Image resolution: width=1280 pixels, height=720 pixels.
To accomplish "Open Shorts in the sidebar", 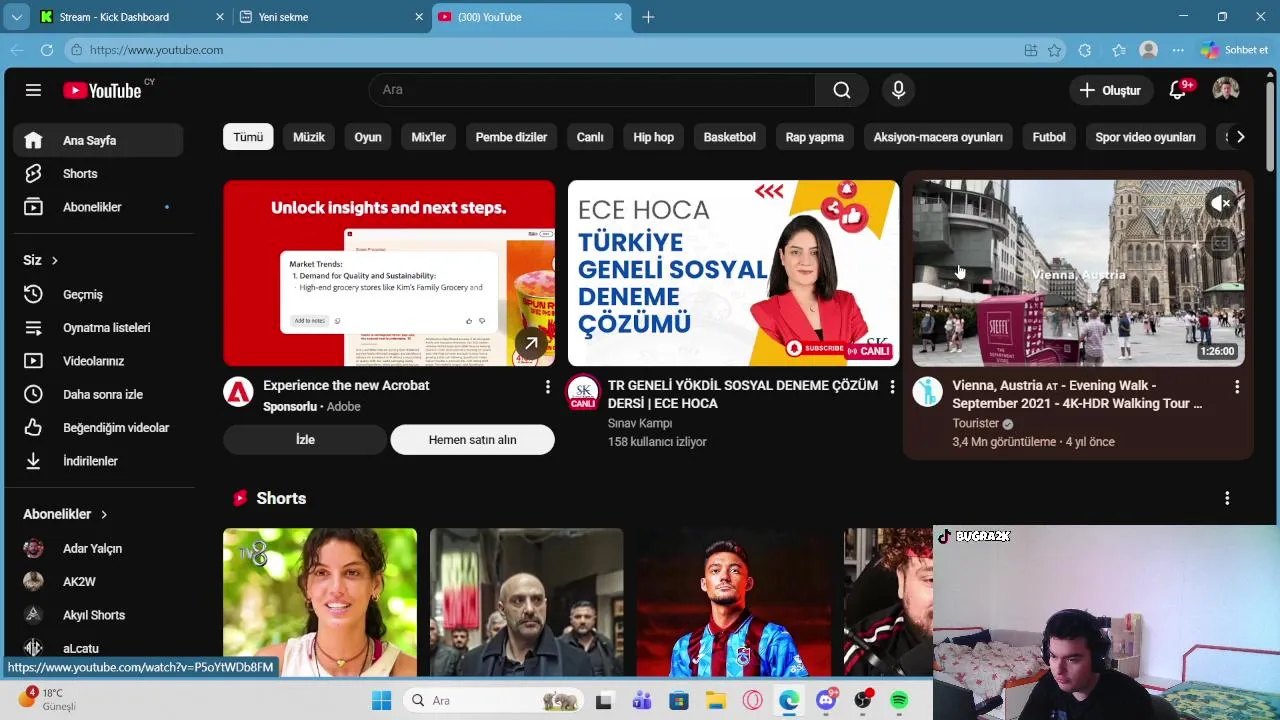I will point(98,174).
